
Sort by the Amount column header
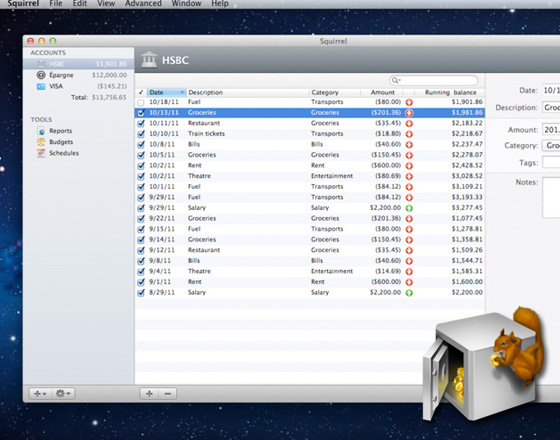click(x=382, y=92)
